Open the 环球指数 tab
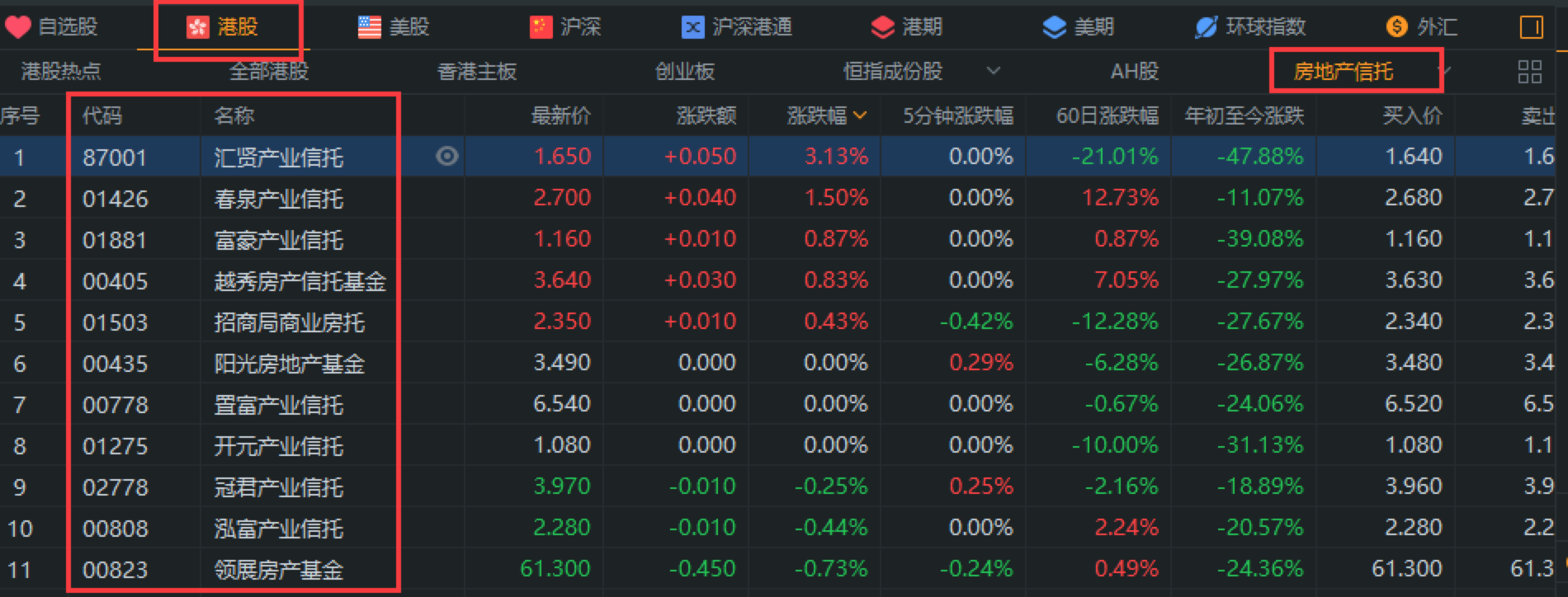The height and width of the screenshot is (597, 1568). click(x=1266, y=27)
